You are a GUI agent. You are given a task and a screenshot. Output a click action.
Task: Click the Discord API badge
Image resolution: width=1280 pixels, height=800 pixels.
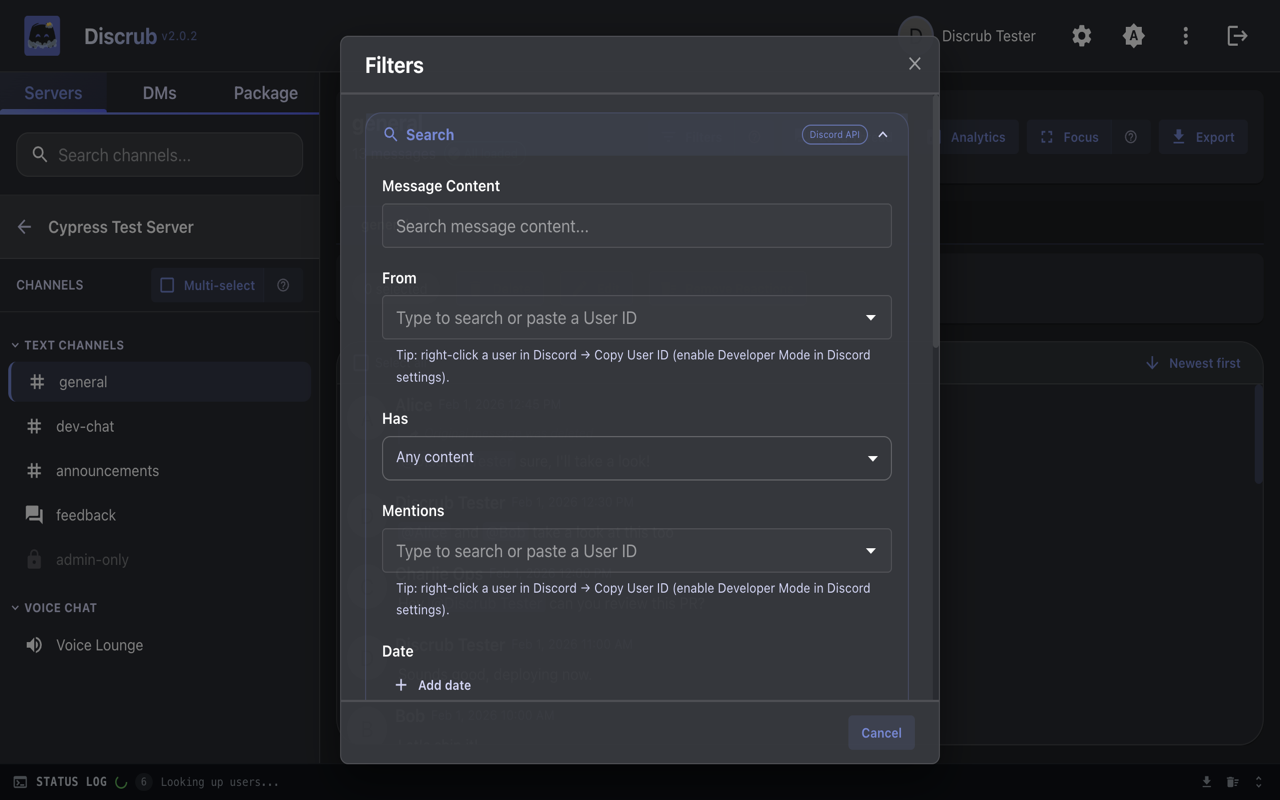point(834,135)
